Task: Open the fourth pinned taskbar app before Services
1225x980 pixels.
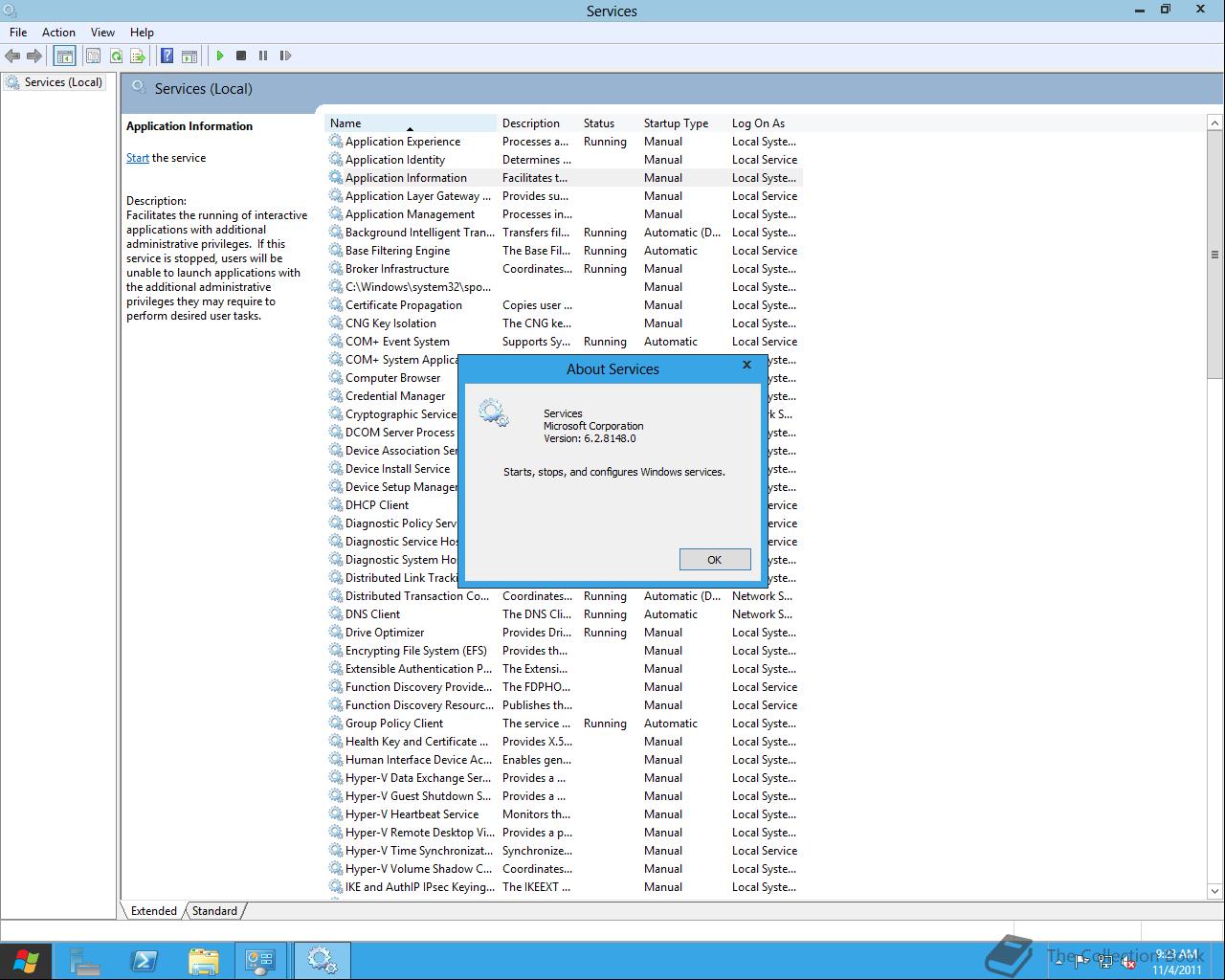Action: pyautogui.click(x=260, y=960)
